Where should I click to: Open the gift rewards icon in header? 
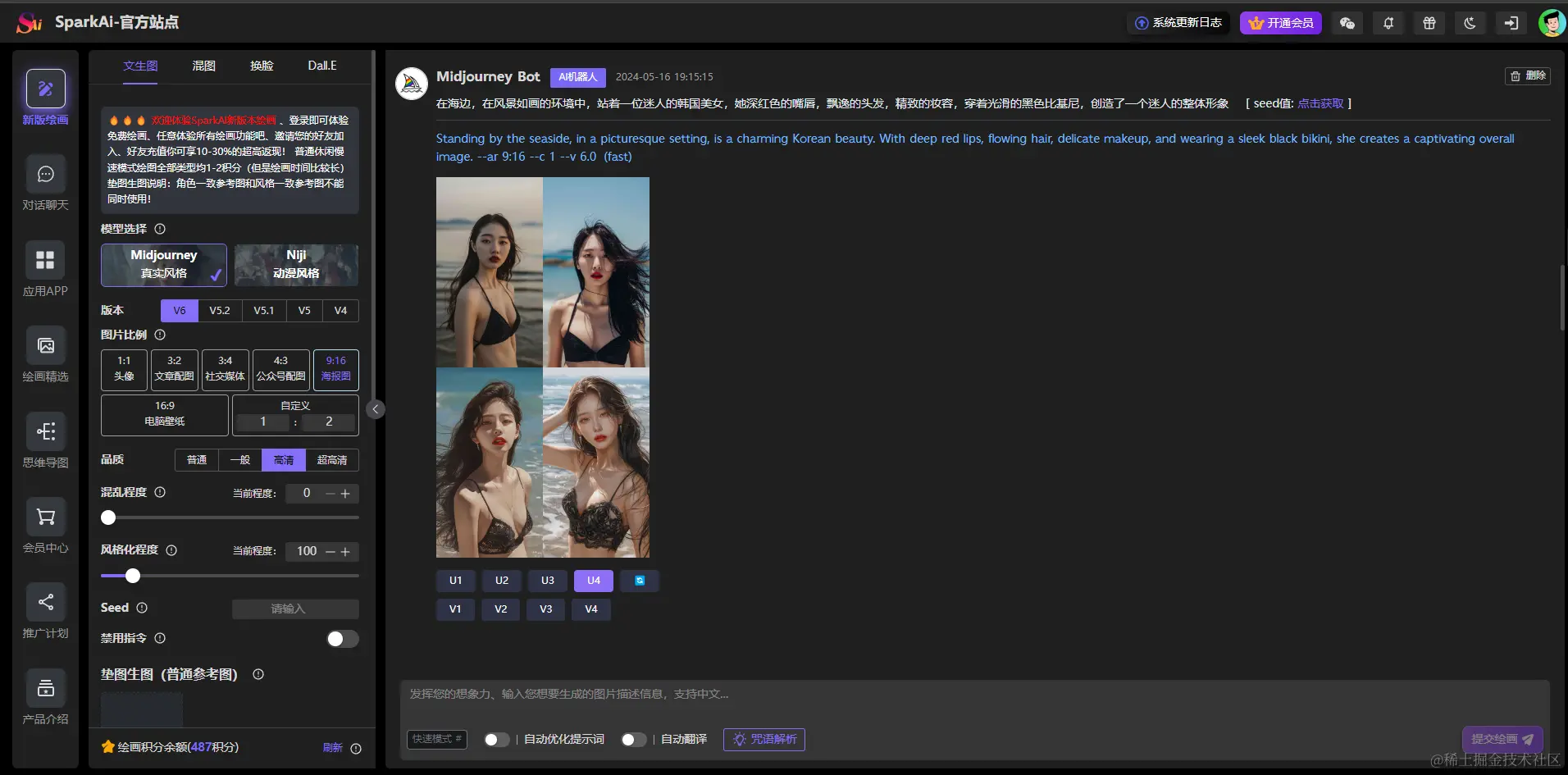[1429, 23]
